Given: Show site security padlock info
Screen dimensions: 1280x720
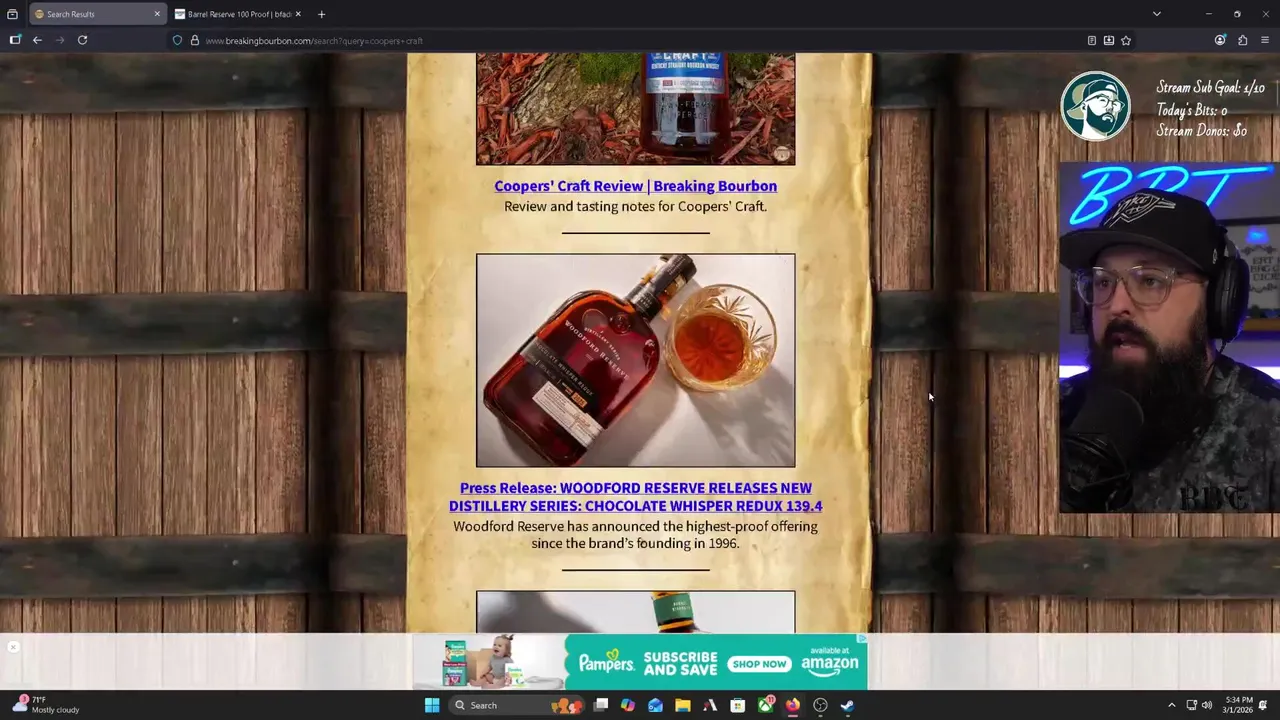Looking at the screenshot, I should [x=194, y=40].
